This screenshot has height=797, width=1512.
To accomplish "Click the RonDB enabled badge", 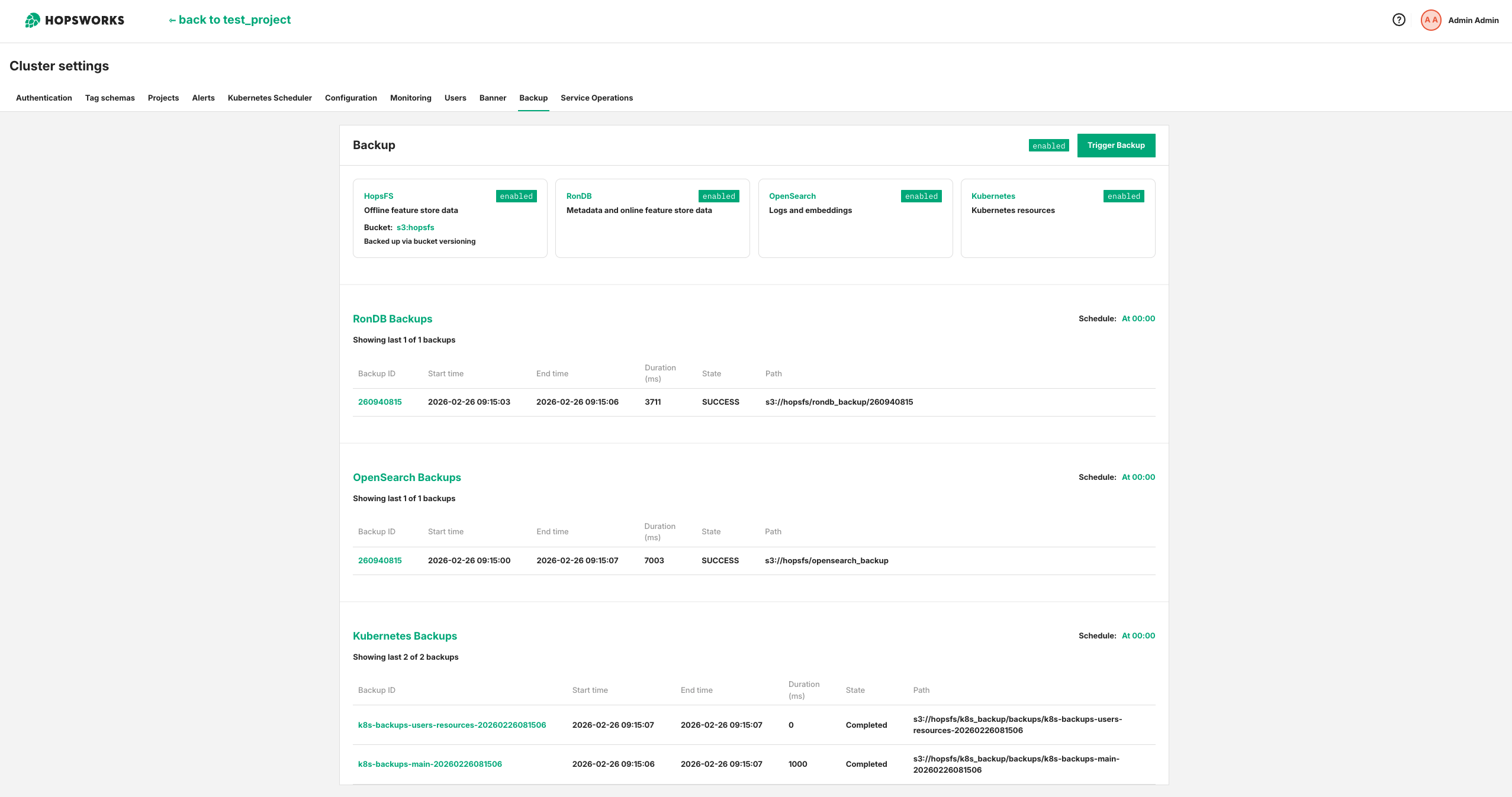I will point(719,196).
